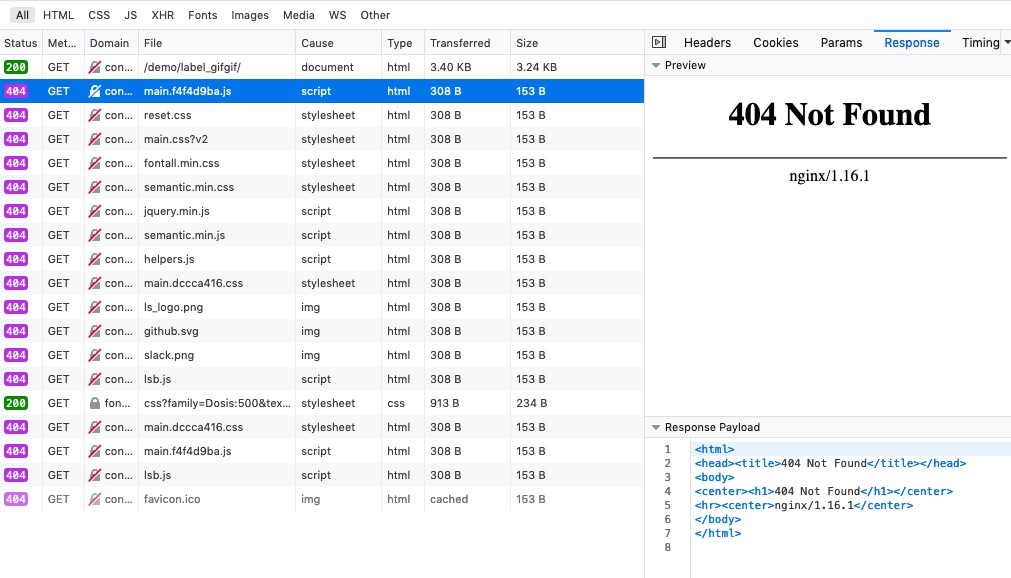
Task: Click the split-pane icon left of Headers
Action: pos(658,43)
